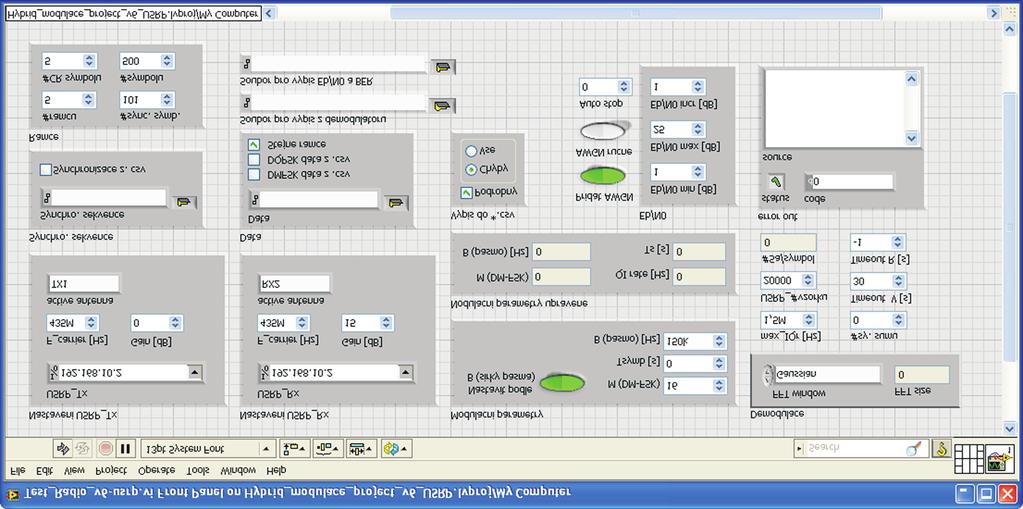Open the Reorder toolbar menu
The image size is (1023, 509).
point(396,449)
